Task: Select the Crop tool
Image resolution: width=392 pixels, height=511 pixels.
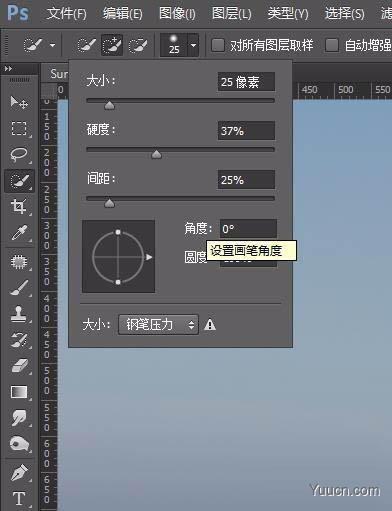Action: tap(19, 207)
